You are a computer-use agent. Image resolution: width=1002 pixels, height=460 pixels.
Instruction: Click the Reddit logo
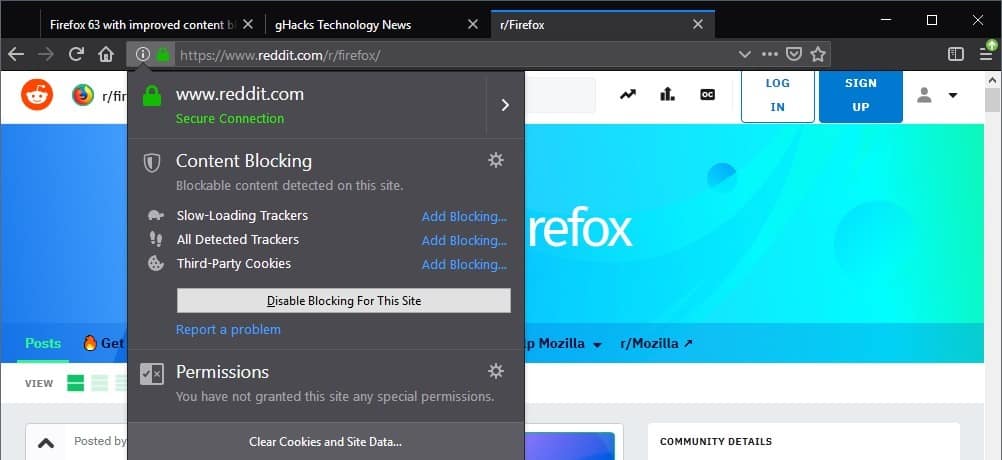pos(37,95)
